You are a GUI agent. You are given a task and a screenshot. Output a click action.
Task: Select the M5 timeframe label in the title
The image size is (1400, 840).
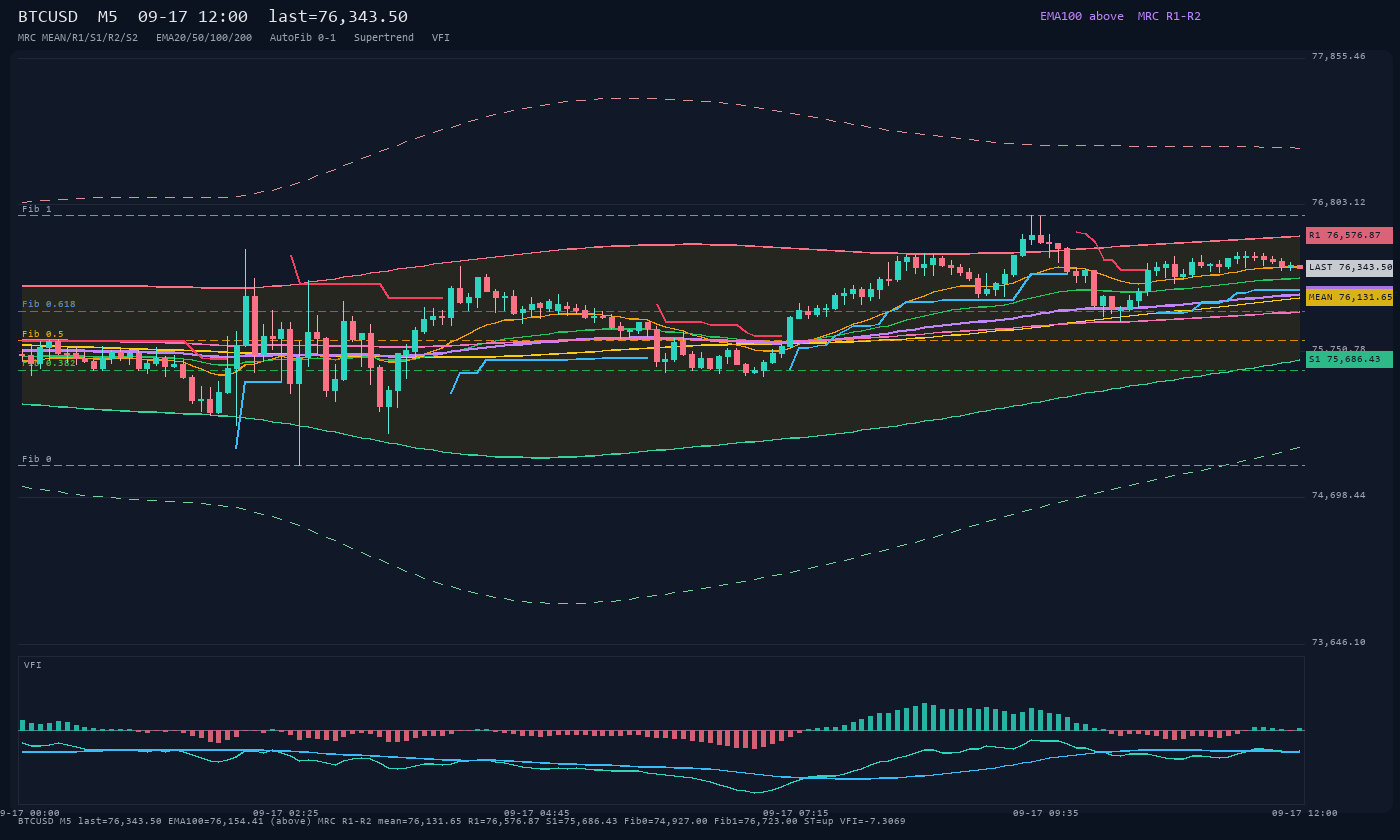click(107, 16)
